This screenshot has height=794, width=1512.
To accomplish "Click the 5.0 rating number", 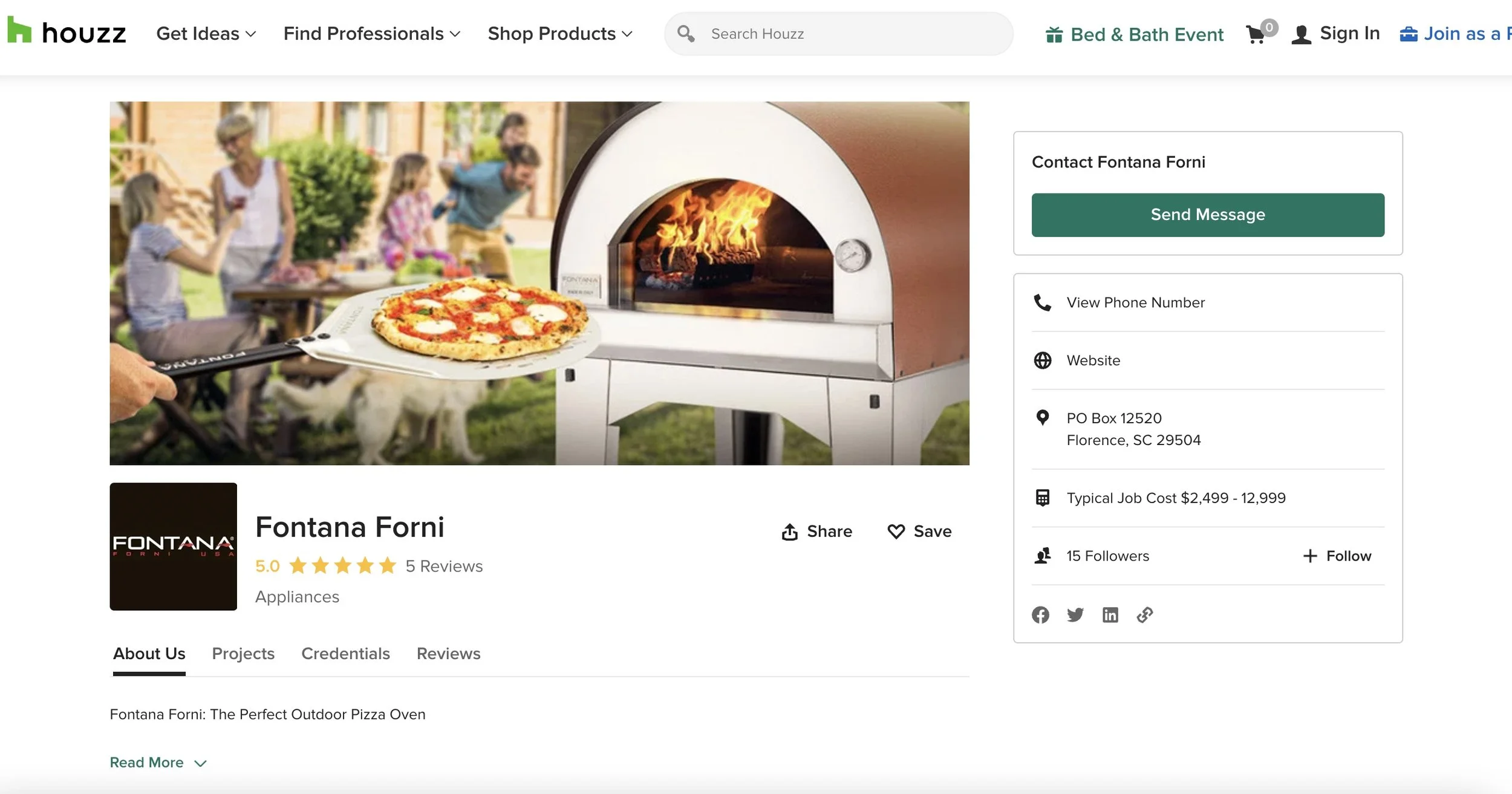I will [267, 566].
